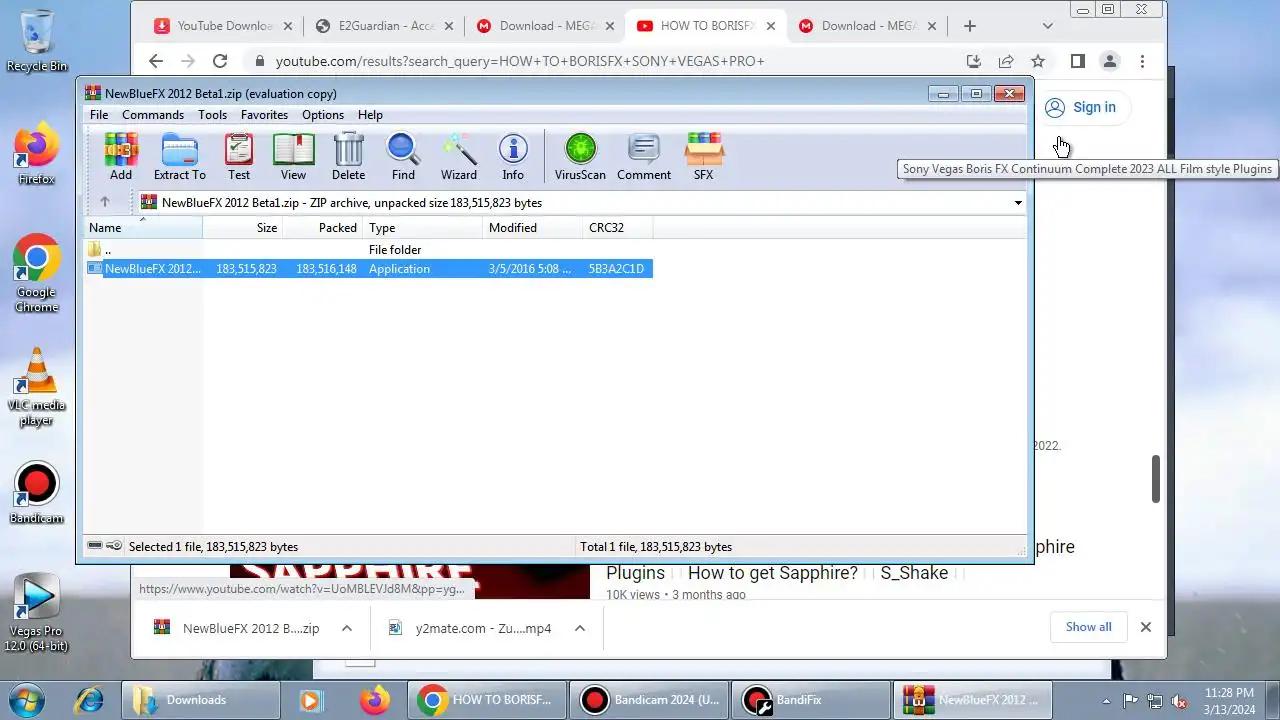Close the Chrome downloads bar
This screenshot has height=720, width=1280.
(1146, 627)
